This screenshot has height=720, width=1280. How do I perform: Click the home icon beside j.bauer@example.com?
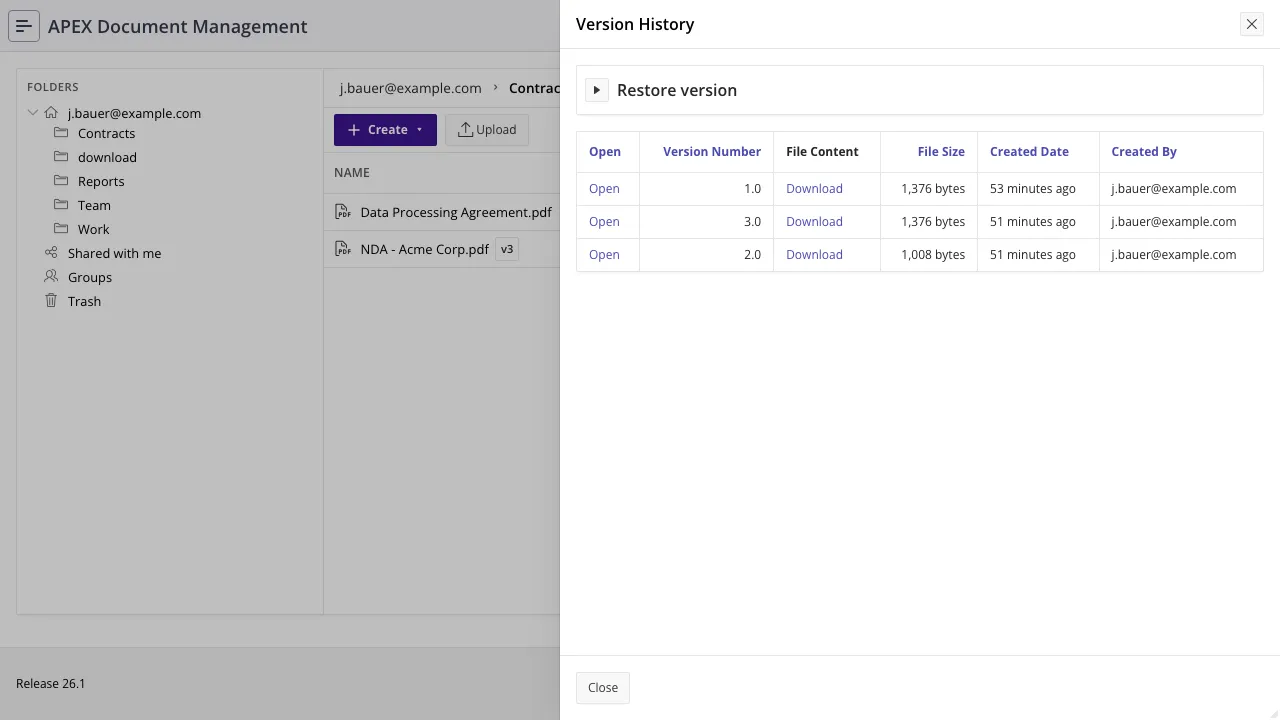(51, 113)
